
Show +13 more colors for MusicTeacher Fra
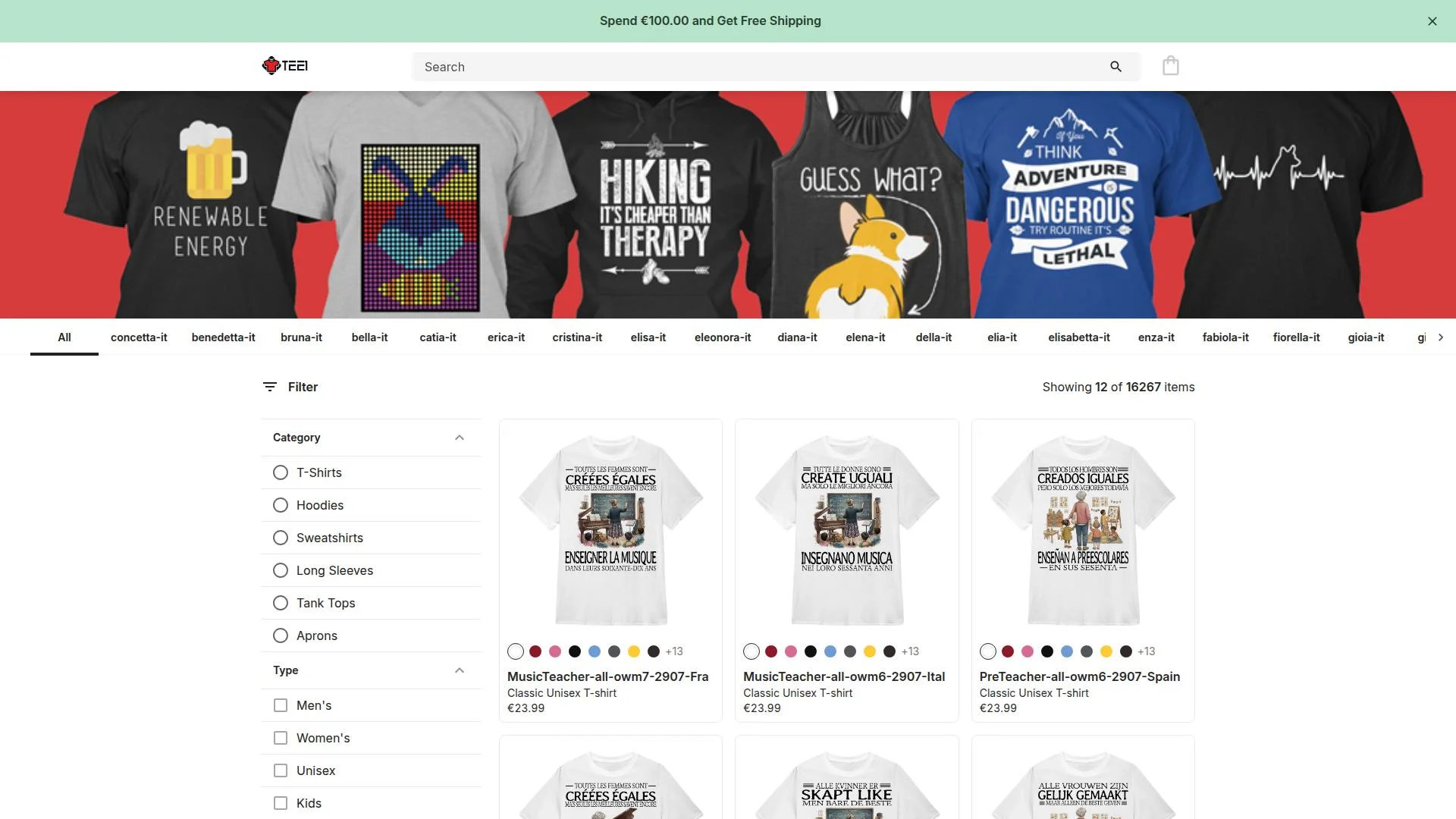tap(674, 651)
